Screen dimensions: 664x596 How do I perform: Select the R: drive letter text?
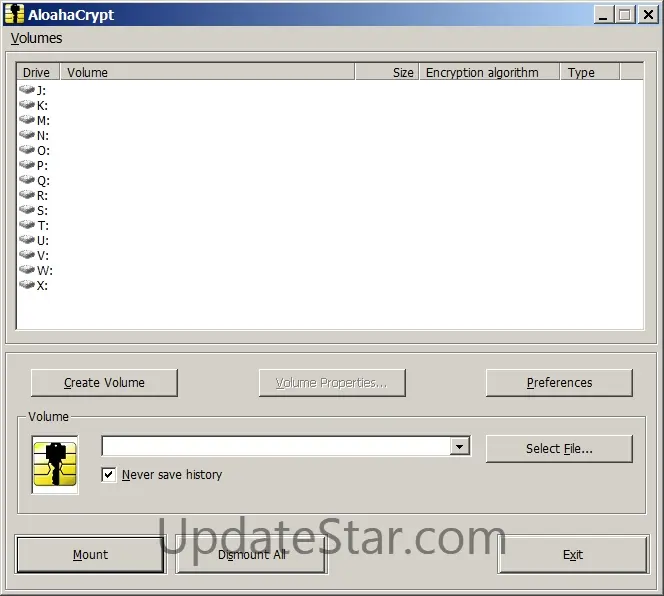[42, 196]
